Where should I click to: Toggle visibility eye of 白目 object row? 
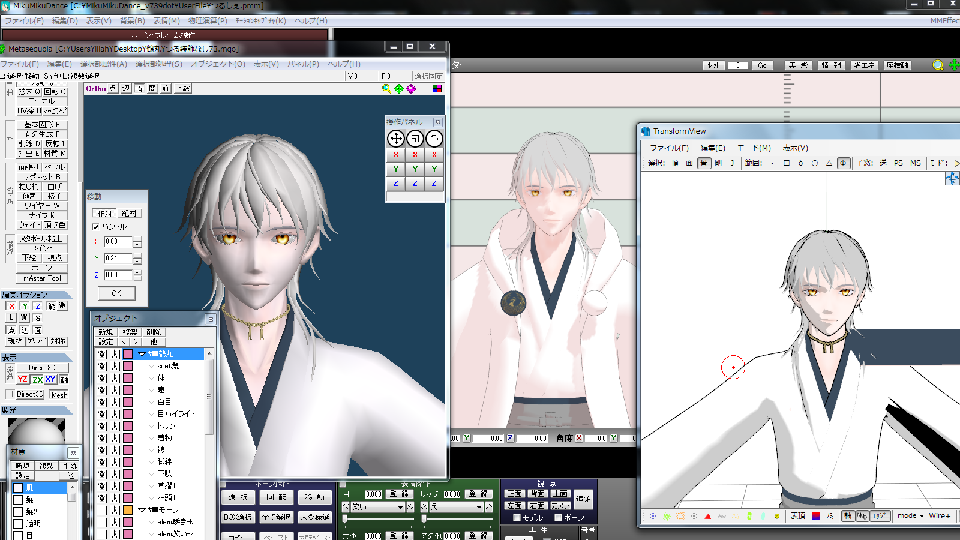click(x=102, y=402)
